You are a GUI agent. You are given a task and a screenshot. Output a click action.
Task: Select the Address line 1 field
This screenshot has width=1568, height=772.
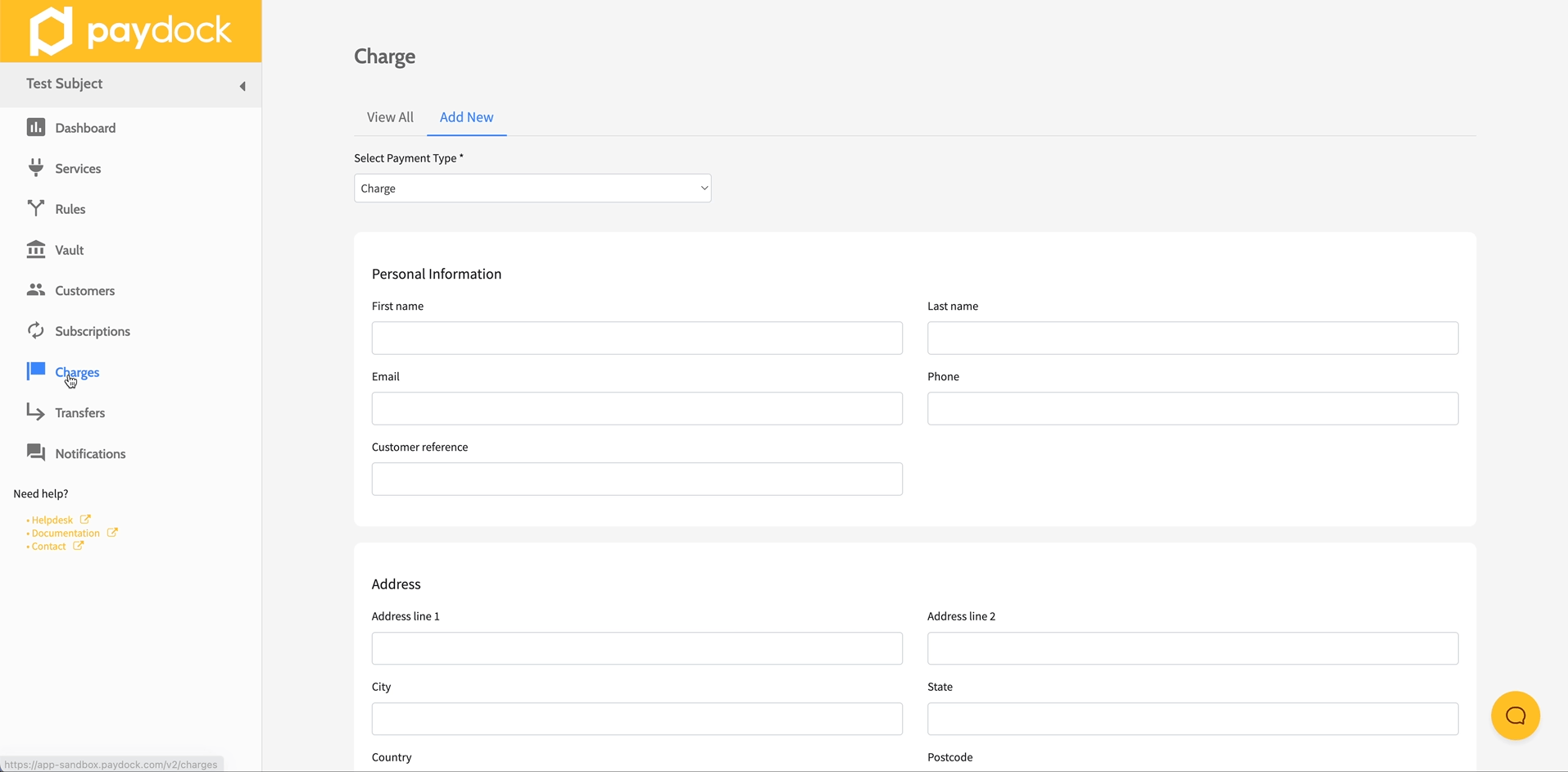[x=637, y=648]
